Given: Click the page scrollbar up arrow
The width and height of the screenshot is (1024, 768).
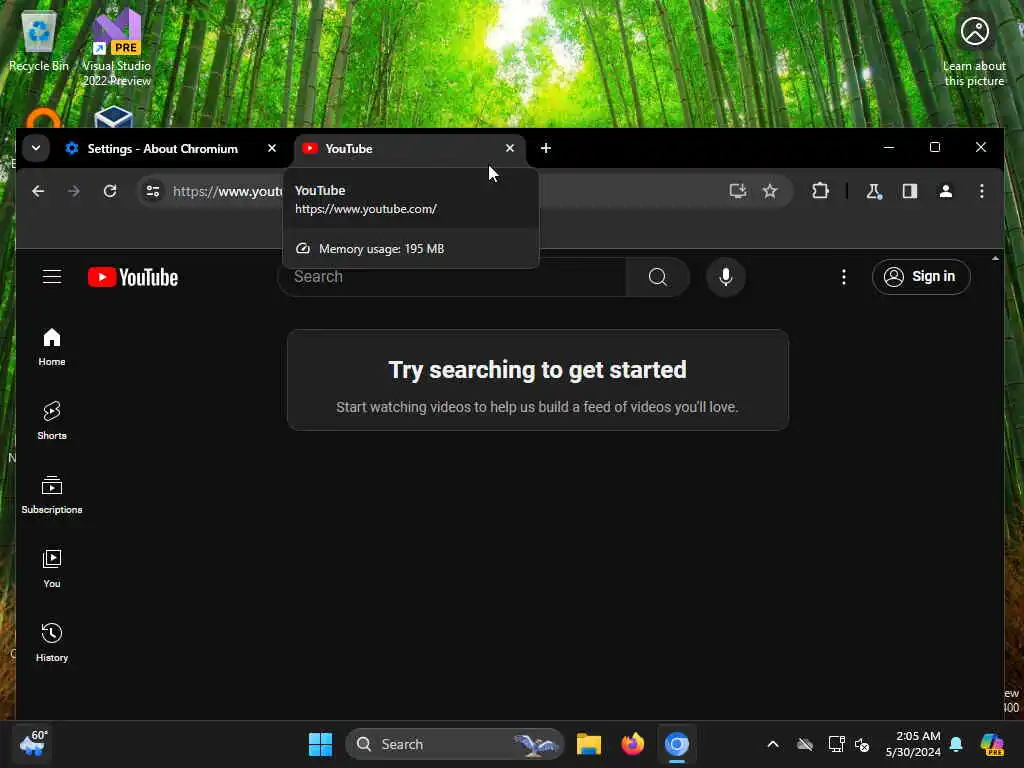Looking at the screenshot, I should [995, 259].
